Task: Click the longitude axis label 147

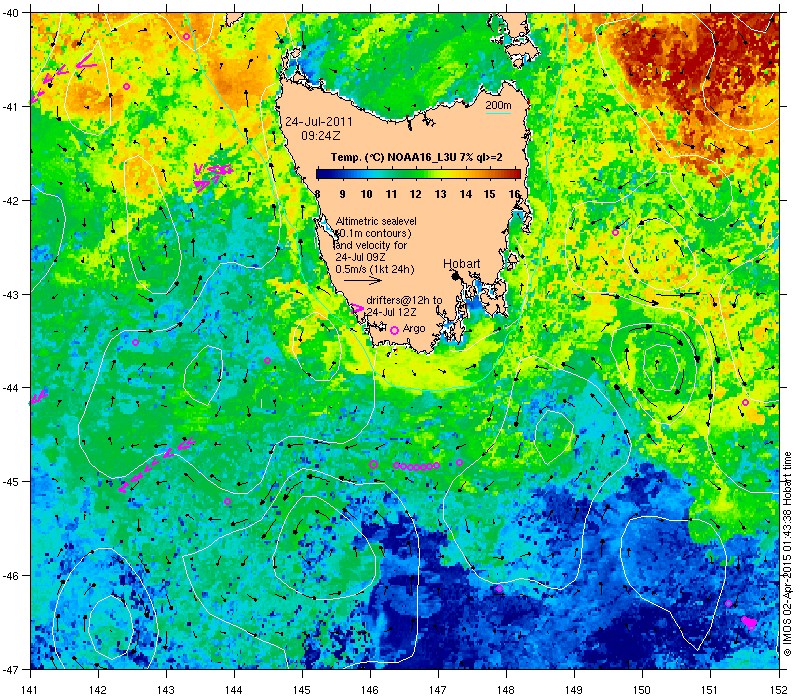Action: click(x=438, y=690)
